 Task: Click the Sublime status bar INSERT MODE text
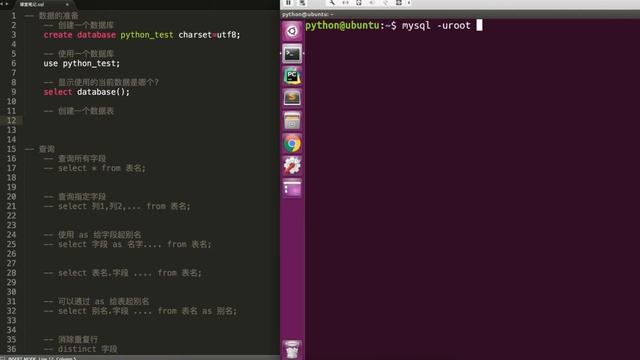[22, 358]
